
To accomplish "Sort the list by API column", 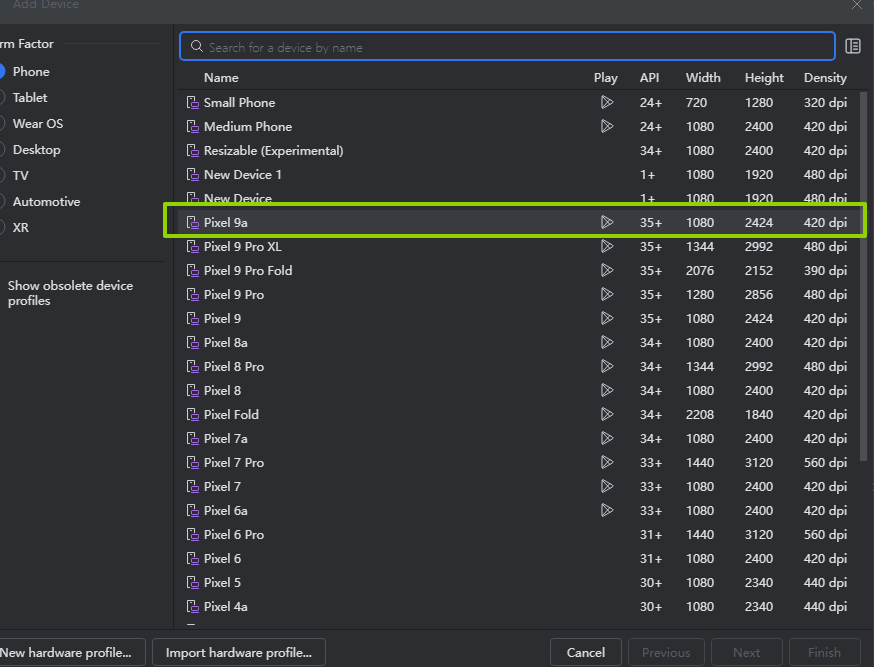I will [649, 78].
